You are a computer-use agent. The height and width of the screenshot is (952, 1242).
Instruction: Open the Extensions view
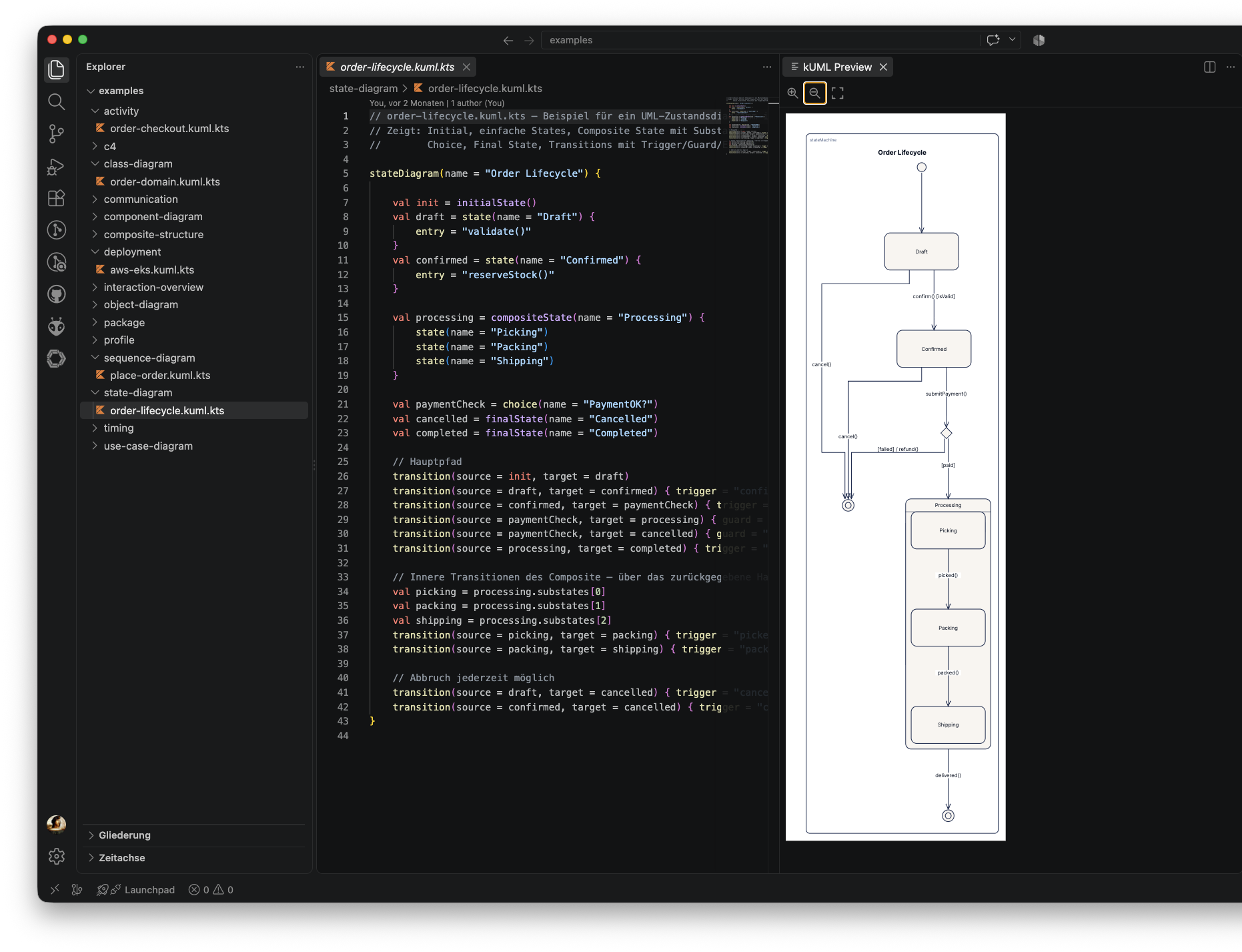pyautogui.click(x=57, y=198)
